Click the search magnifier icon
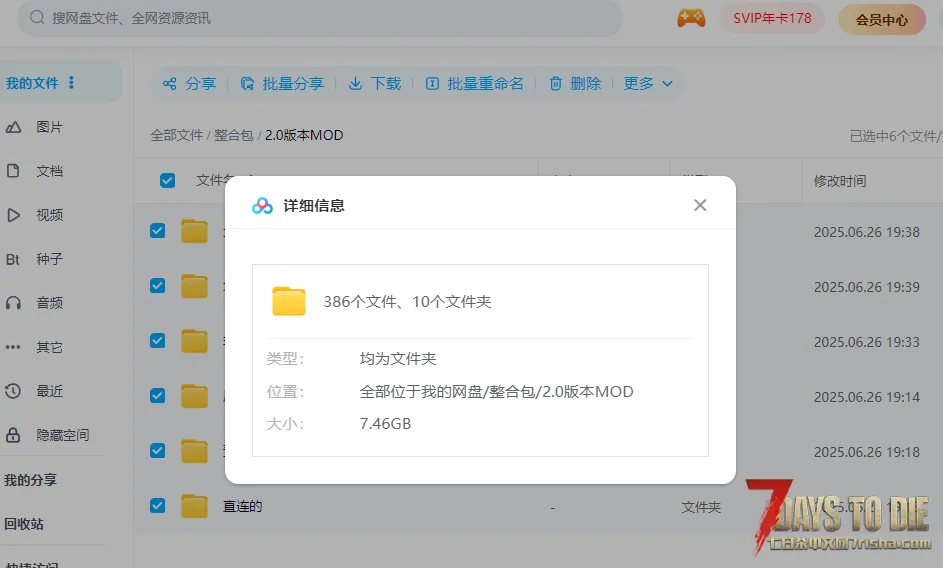Screen dimensions: 943x568 (x=37, y=17)
